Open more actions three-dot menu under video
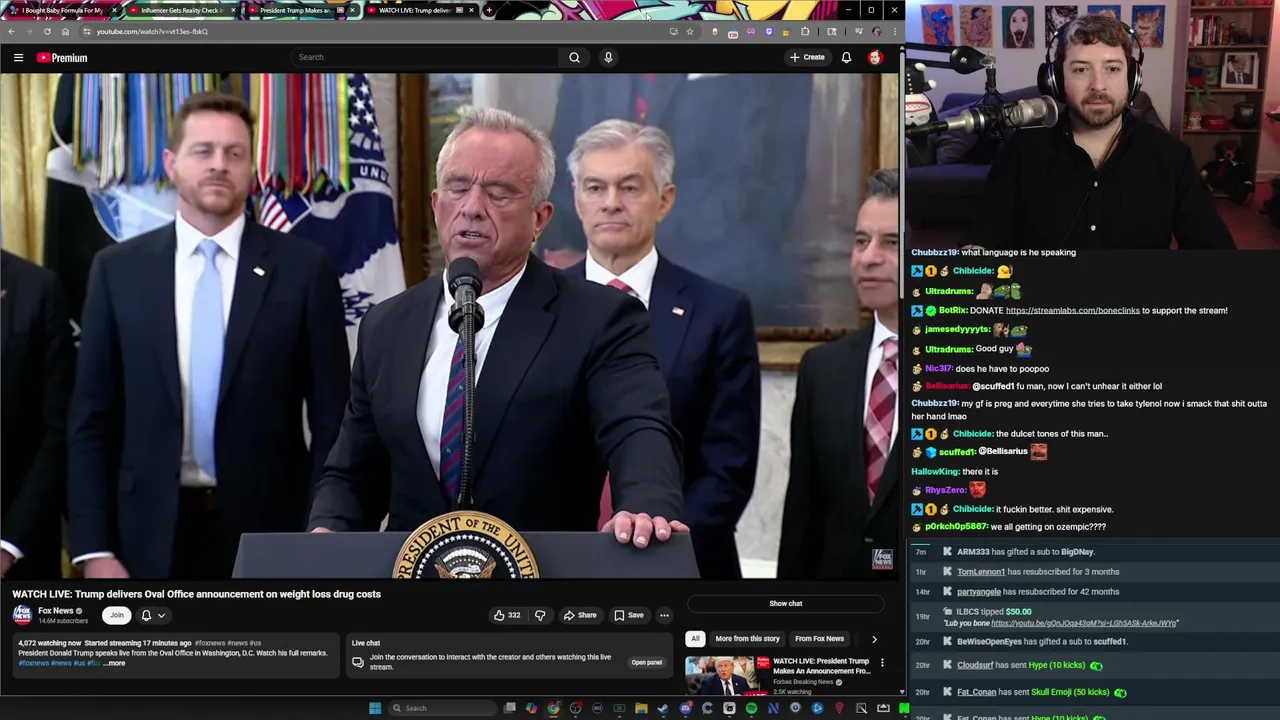Viewport: 1280px width, 720px height. click(664, 615)
